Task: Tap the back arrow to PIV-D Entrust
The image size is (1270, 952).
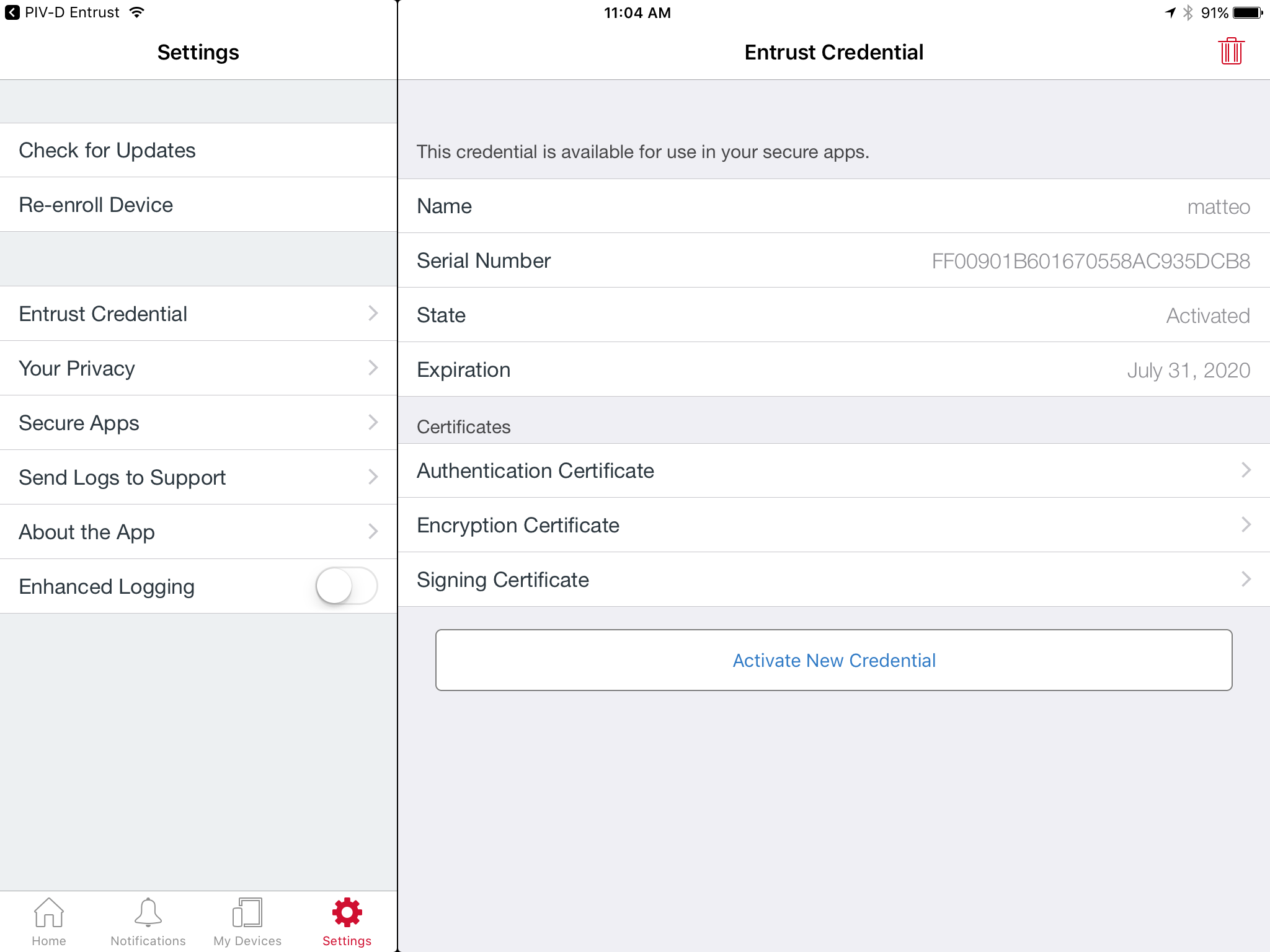Action: pyautogui.click(x=12, y=12)
